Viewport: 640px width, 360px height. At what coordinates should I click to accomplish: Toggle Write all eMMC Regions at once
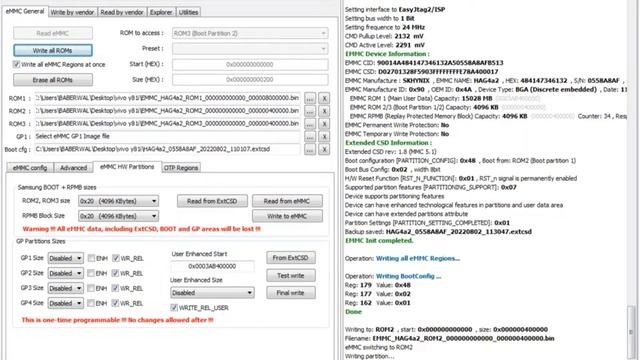point(16,64)
